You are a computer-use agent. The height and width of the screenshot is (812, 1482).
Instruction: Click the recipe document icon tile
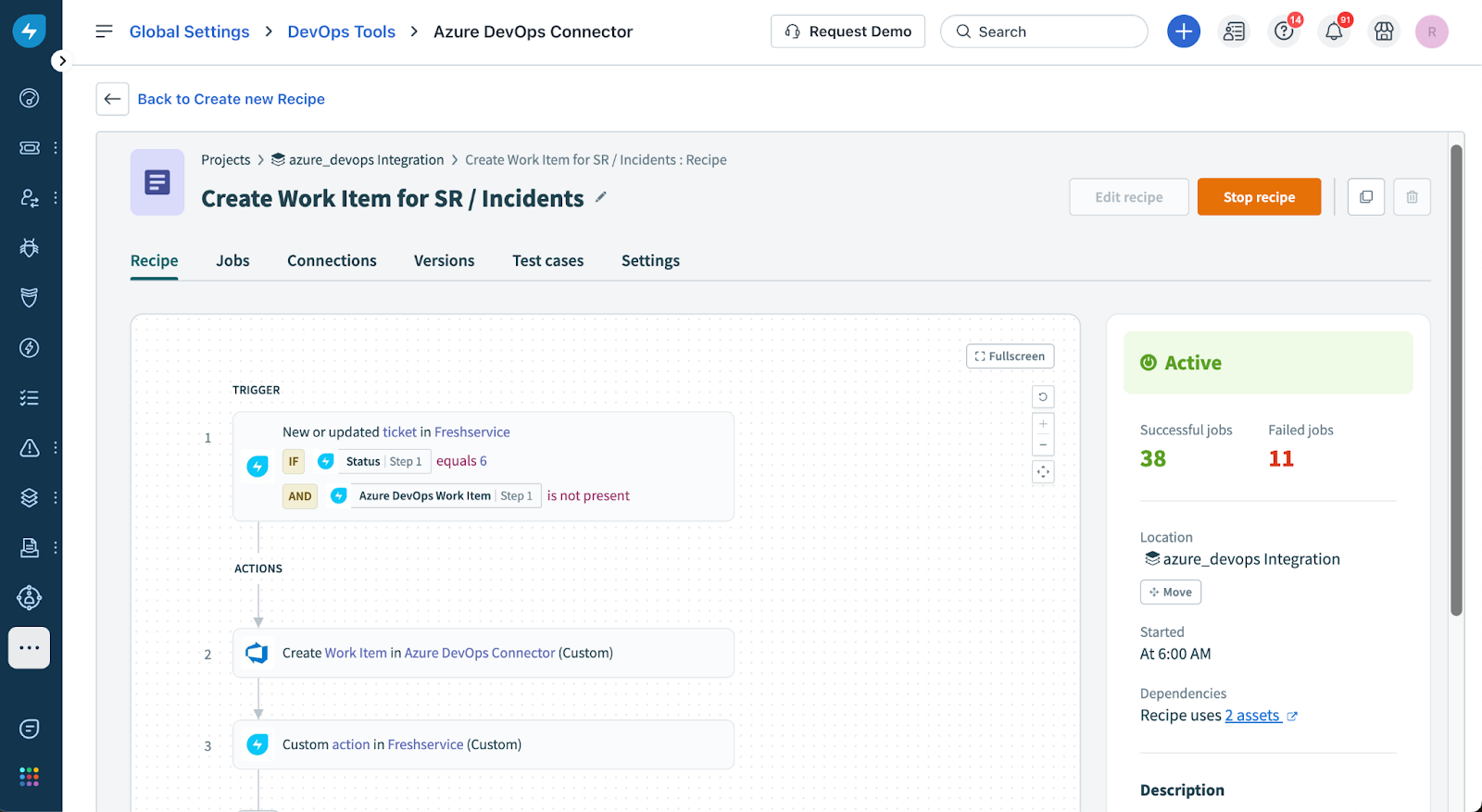(157, 182)
